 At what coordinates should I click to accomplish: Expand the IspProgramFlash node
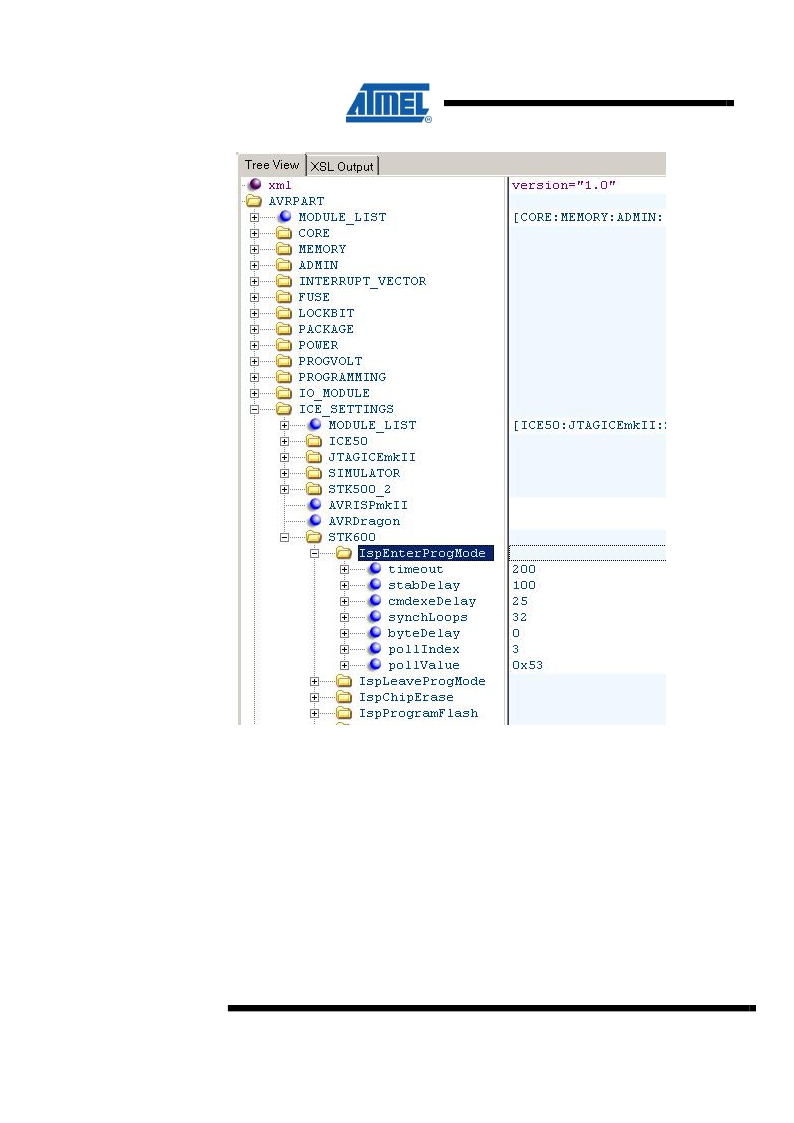point(314,713)
